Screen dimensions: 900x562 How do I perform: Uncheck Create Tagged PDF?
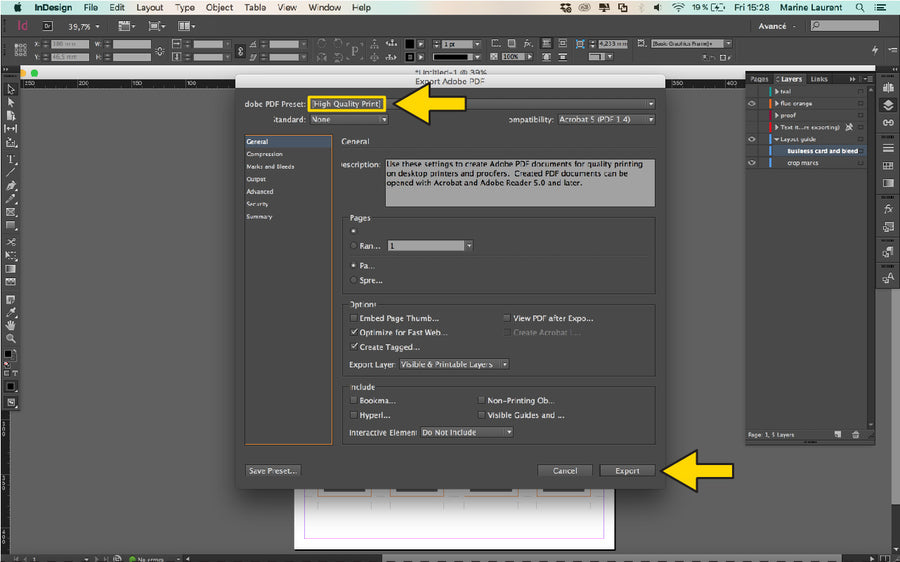[x=354, y=347]
